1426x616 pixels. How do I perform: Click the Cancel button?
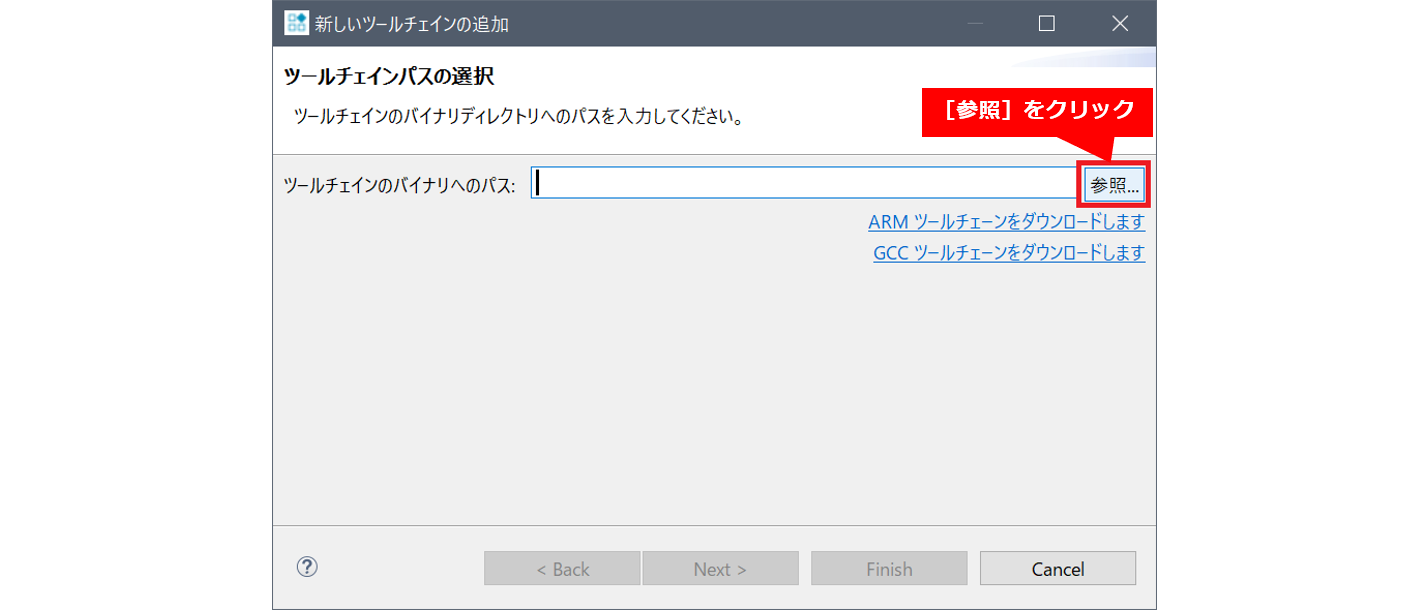click(1058, 568)
